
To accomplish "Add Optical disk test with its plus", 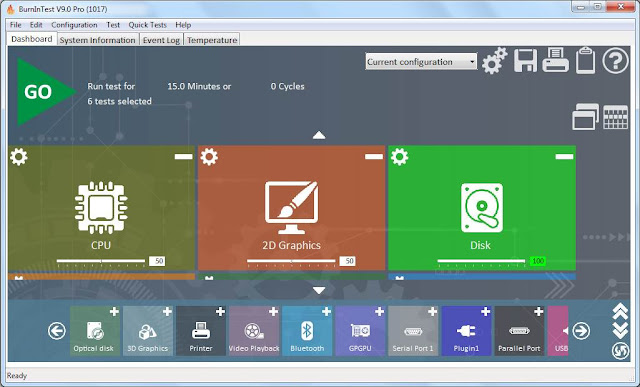I will (x=114, y=312).
